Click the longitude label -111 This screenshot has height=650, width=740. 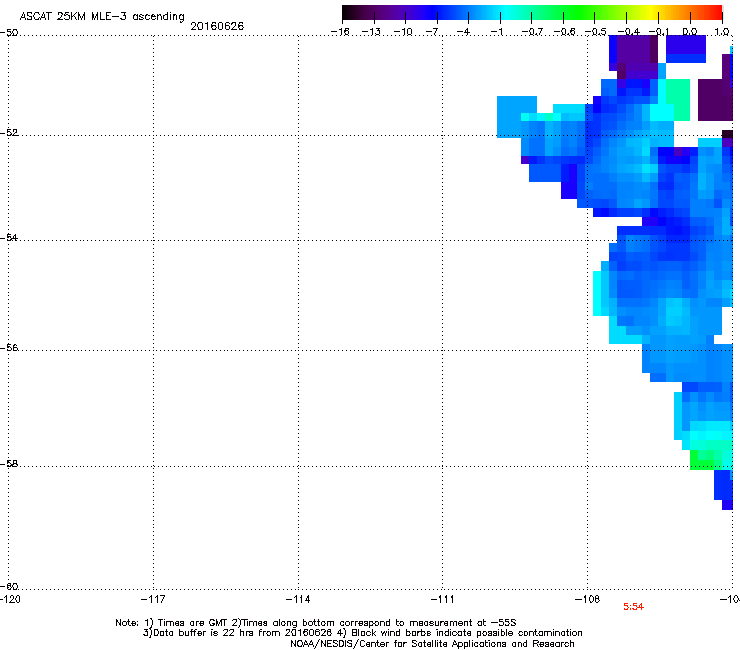pos(443,599)
